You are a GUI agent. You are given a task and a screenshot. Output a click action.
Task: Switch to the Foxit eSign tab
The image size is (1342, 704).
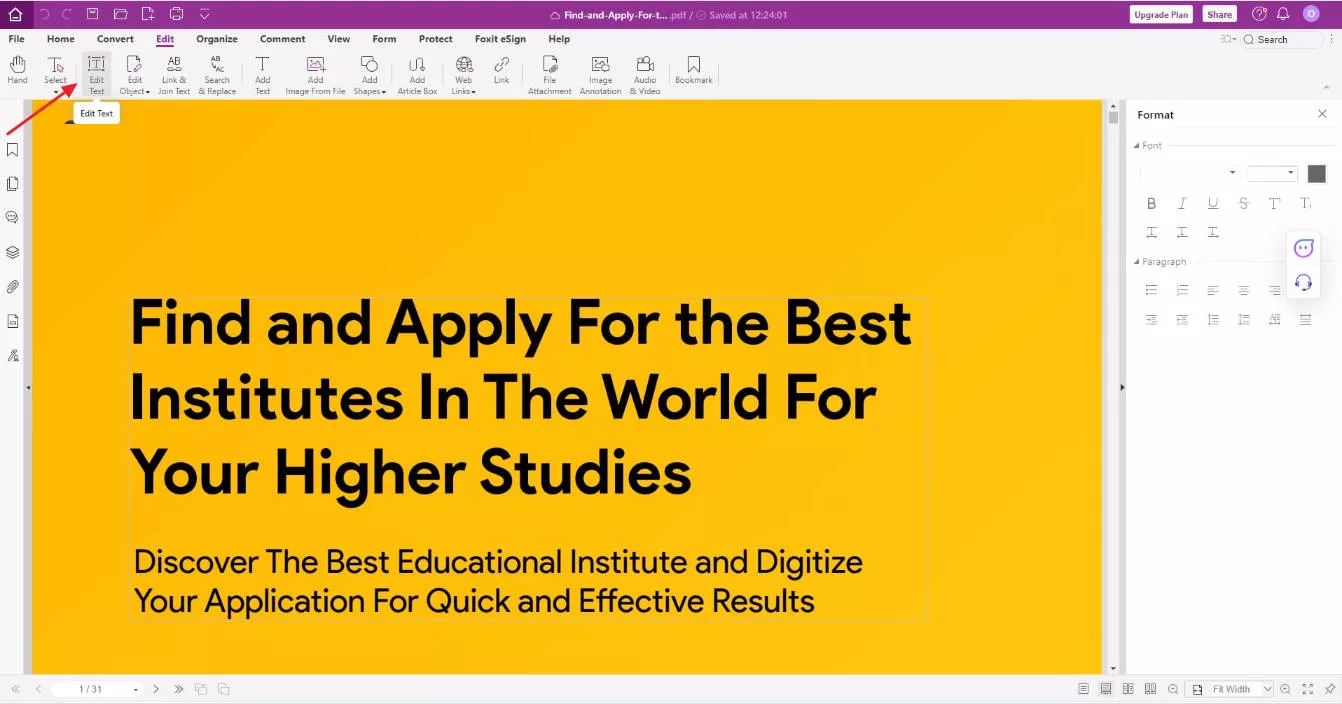click(x=500, y=39)
